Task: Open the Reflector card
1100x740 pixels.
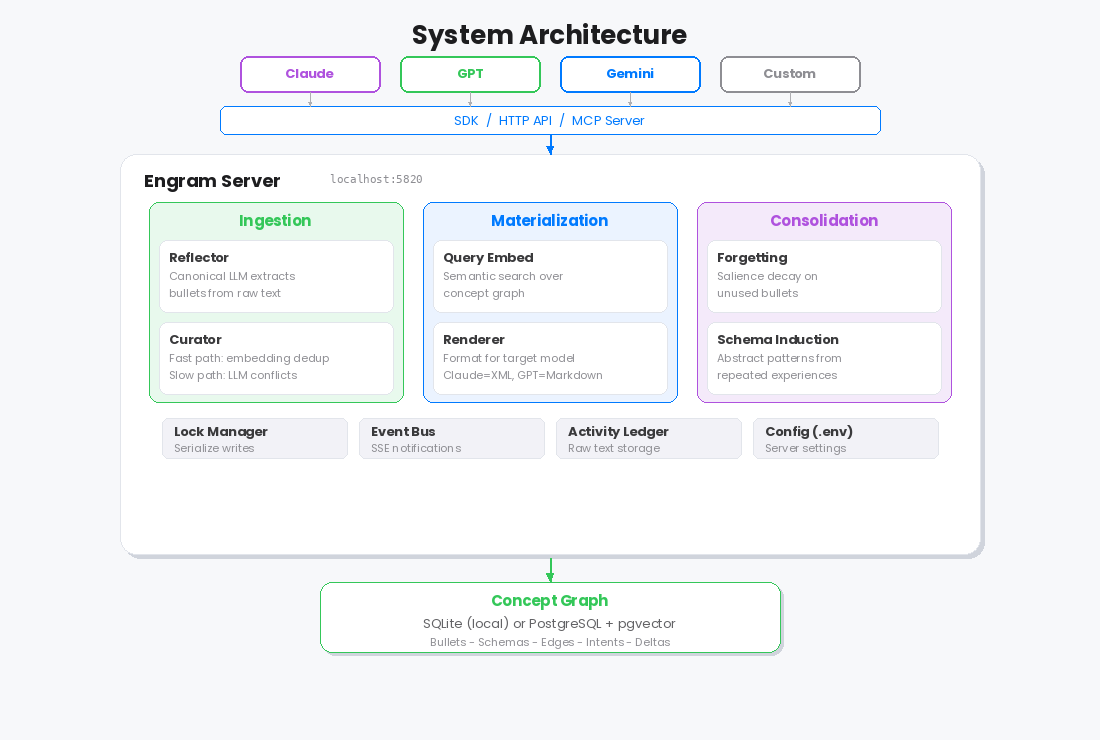Action: click(276, 276)
